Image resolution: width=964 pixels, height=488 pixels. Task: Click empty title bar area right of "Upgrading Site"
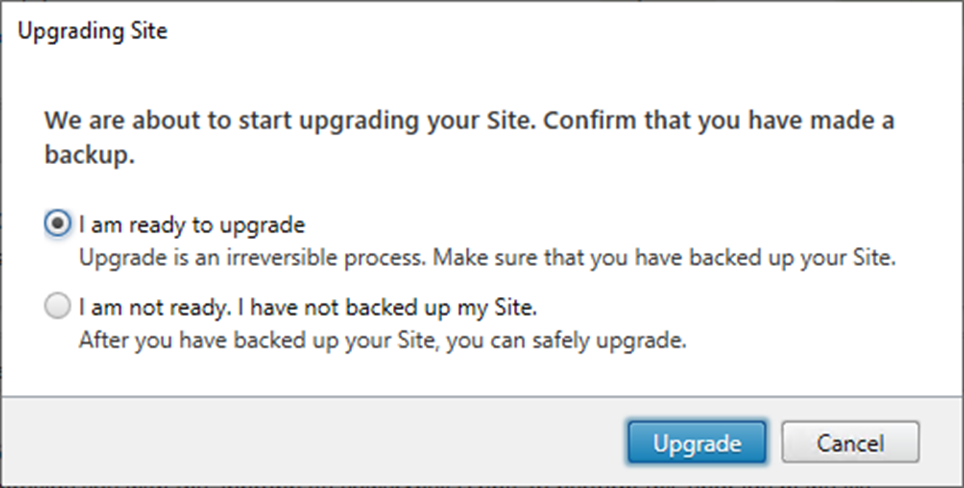coord(553,30)
